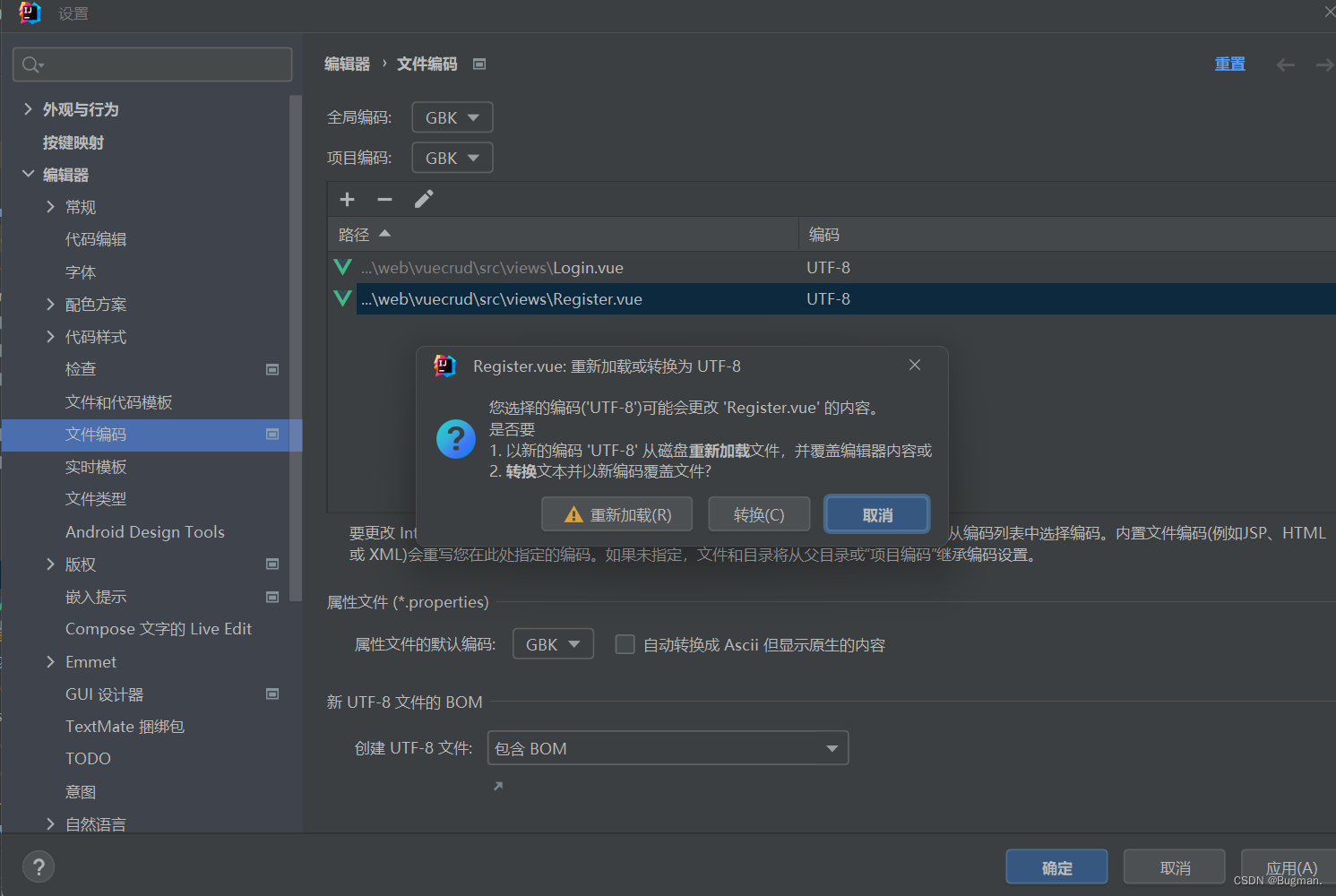
Task: Click the search magnifier icon in settings
Action: [32, 65]
